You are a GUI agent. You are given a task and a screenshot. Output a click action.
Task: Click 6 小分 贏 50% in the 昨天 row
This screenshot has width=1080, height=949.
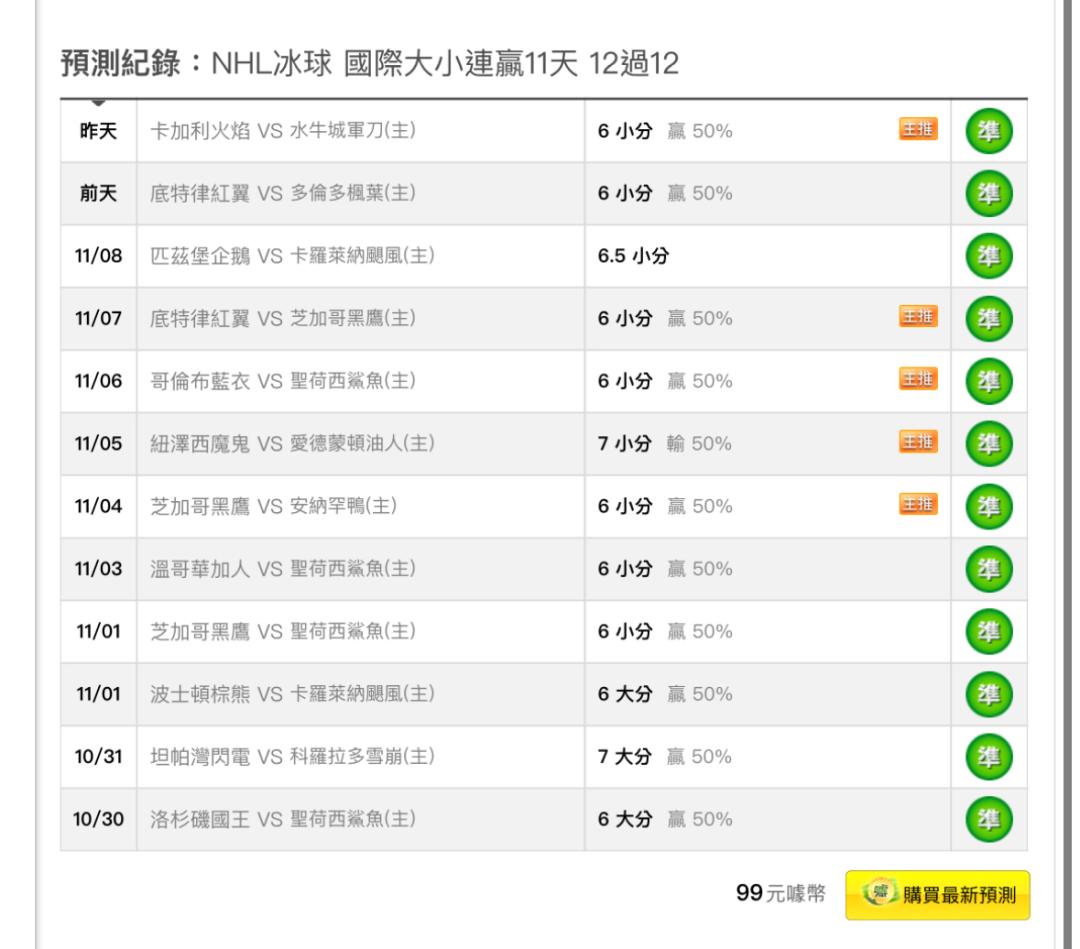(x=665, y=131)
